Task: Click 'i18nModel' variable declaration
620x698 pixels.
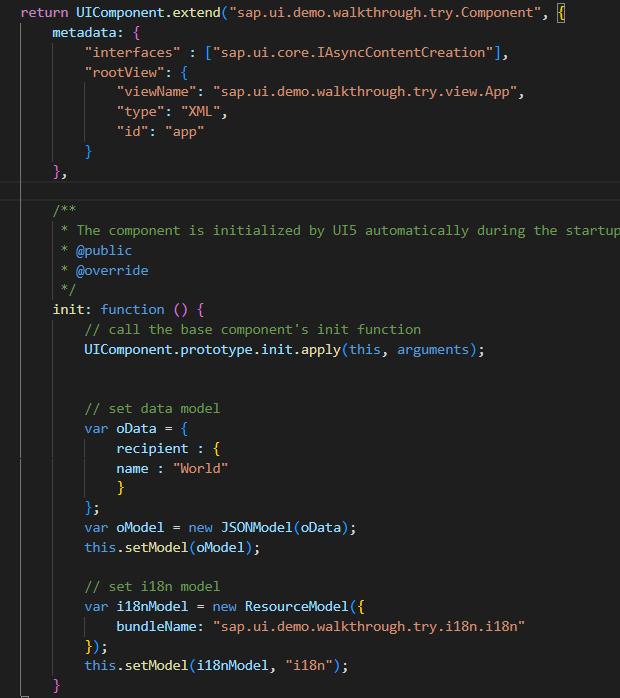Action: (x=152, y=606)
